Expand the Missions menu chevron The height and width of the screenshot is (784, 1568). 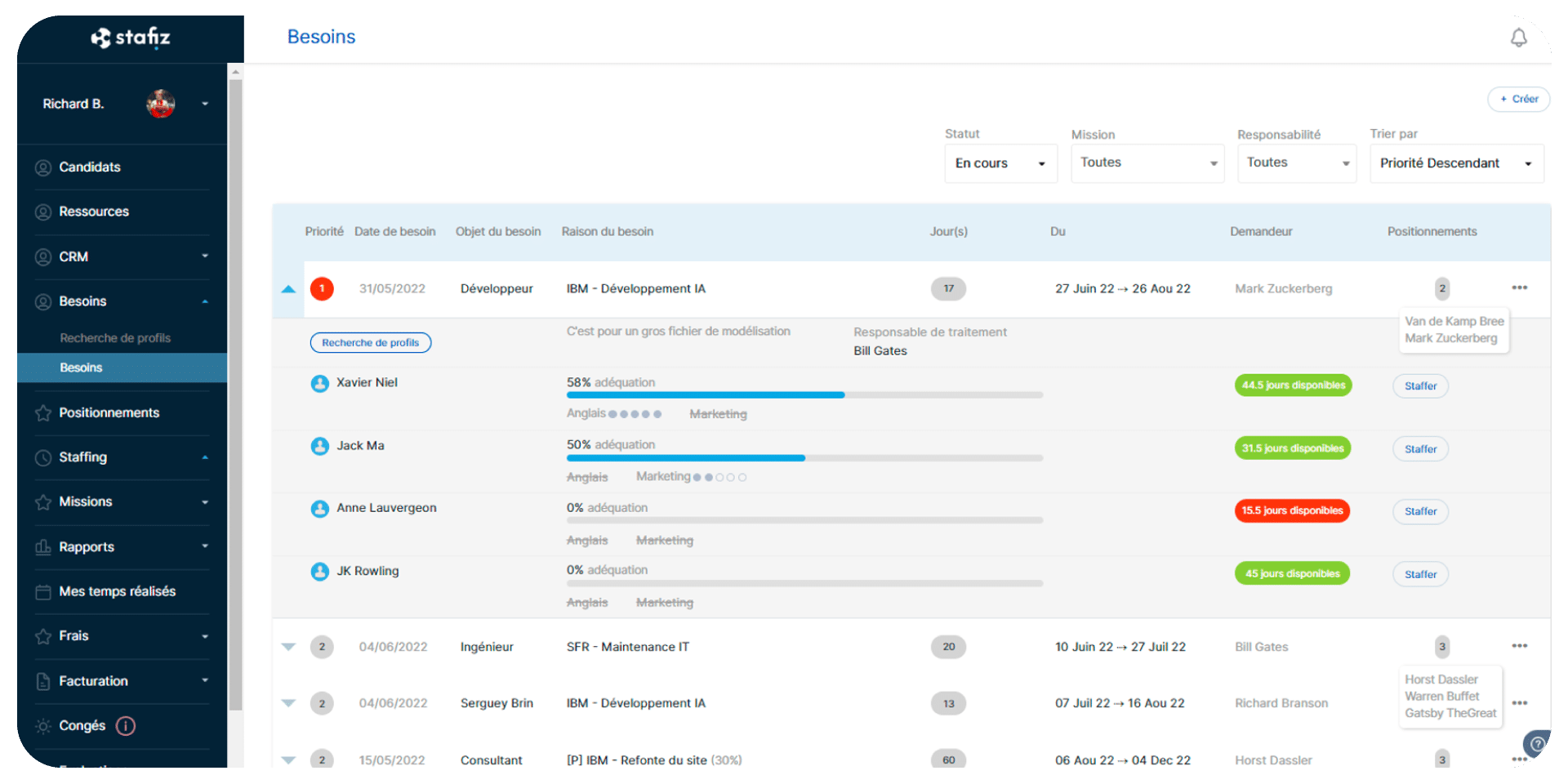pos(205,502)
